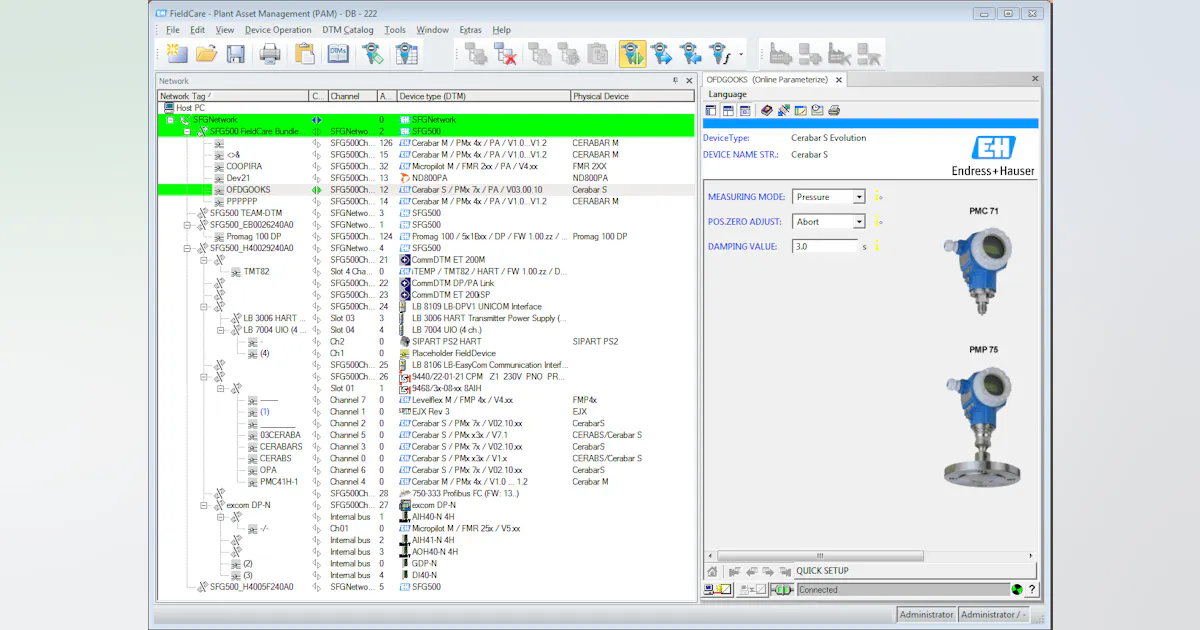Click first plant view factory toolbar icon
Screen dimensions: 1200x630
point(780,54)
